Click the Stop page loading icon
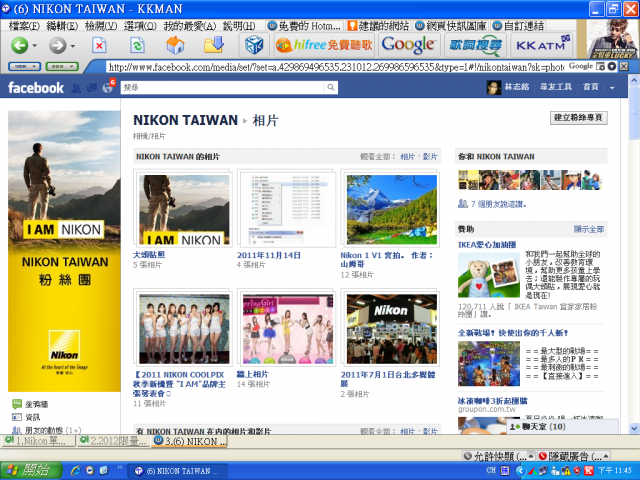The width and height of the screenshot is (640, 480). tap(99, 45)
